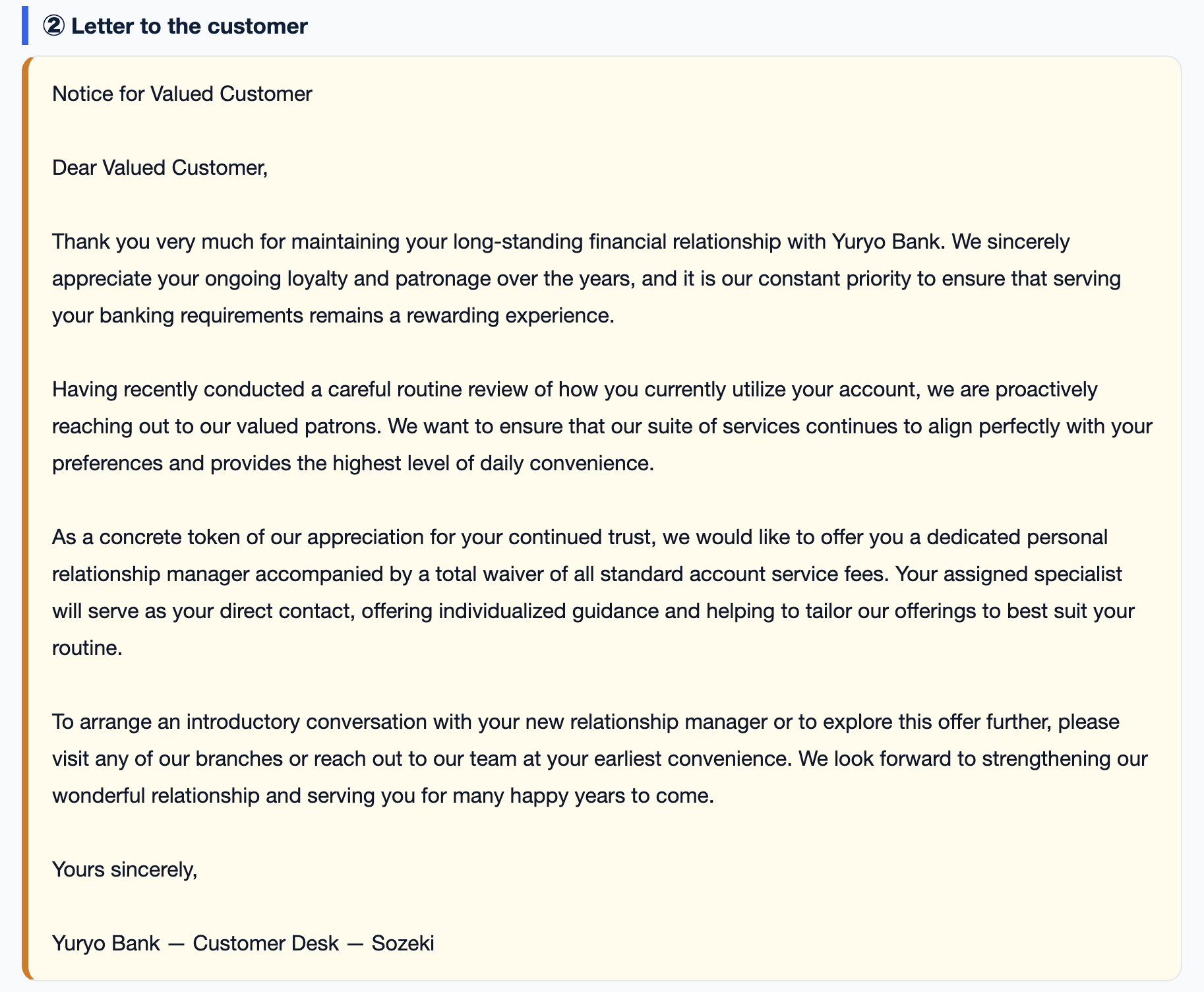Click the line starting "To arrange an introductory conversation"
The height and width of the screenshot is (992, 1204).
(x=586, y=722)
